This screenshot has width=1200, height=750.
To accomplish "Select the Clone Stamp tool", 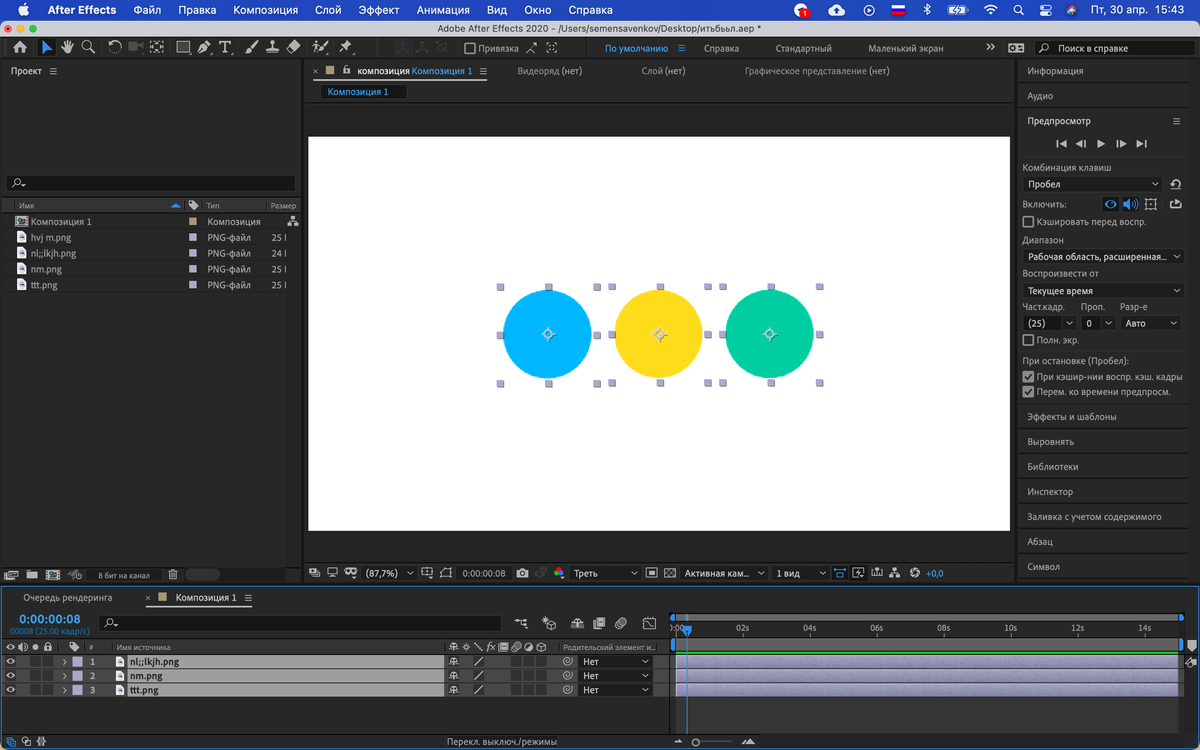I will click(272, 47).
